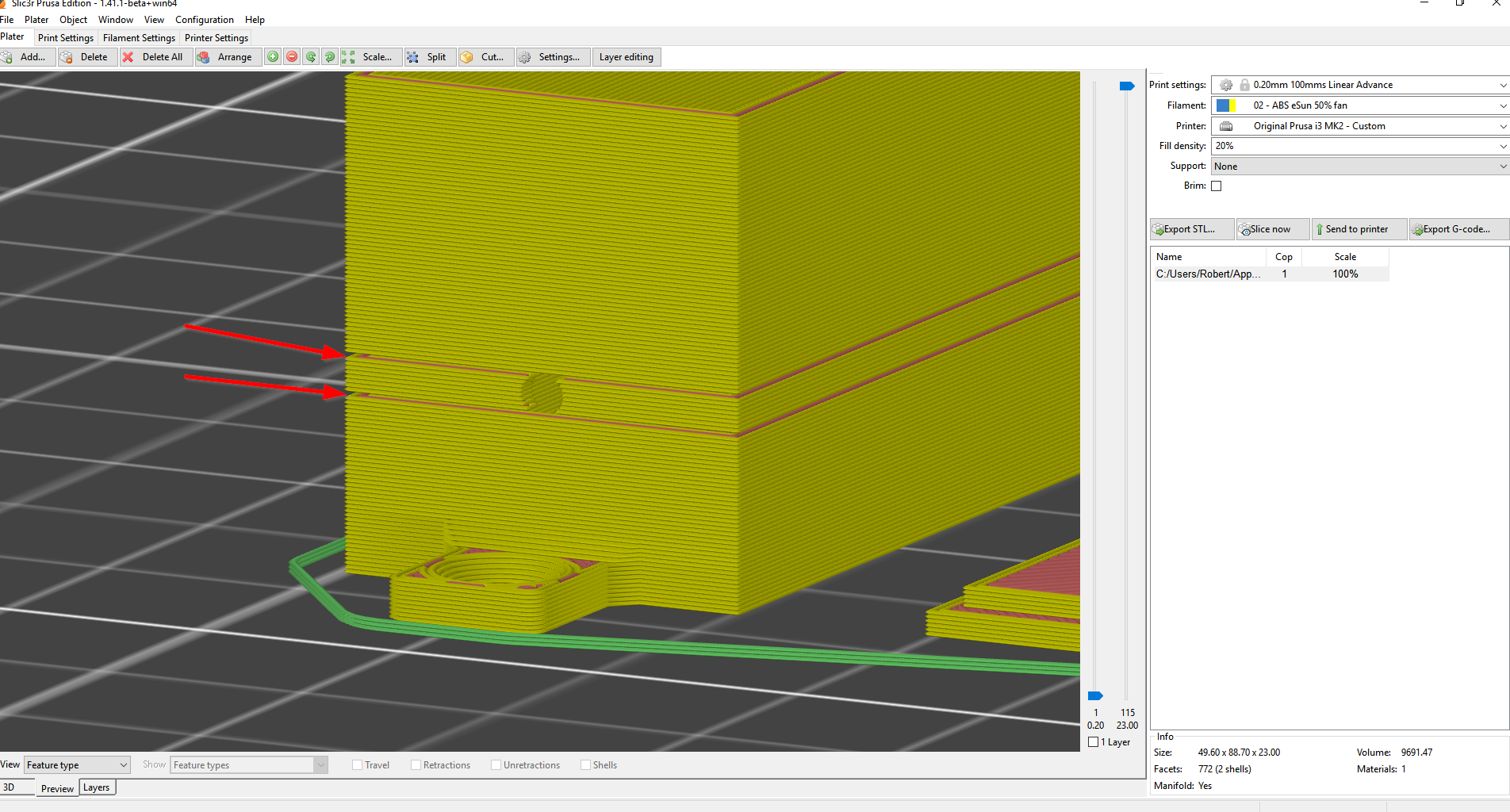
Task: Select the loaded model in the object list
Action: tap(1207, 274)
